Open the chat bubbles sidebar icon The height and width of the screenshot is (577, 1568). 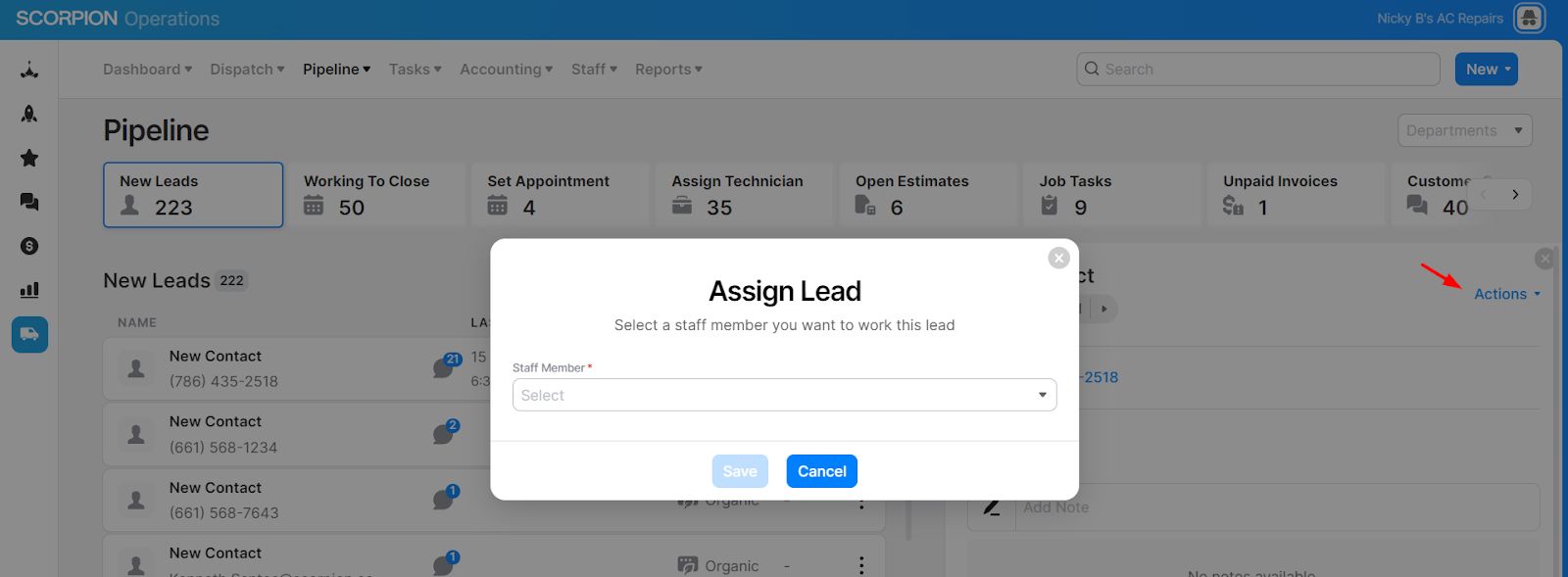pyautogui.click(x=29, y=202)
